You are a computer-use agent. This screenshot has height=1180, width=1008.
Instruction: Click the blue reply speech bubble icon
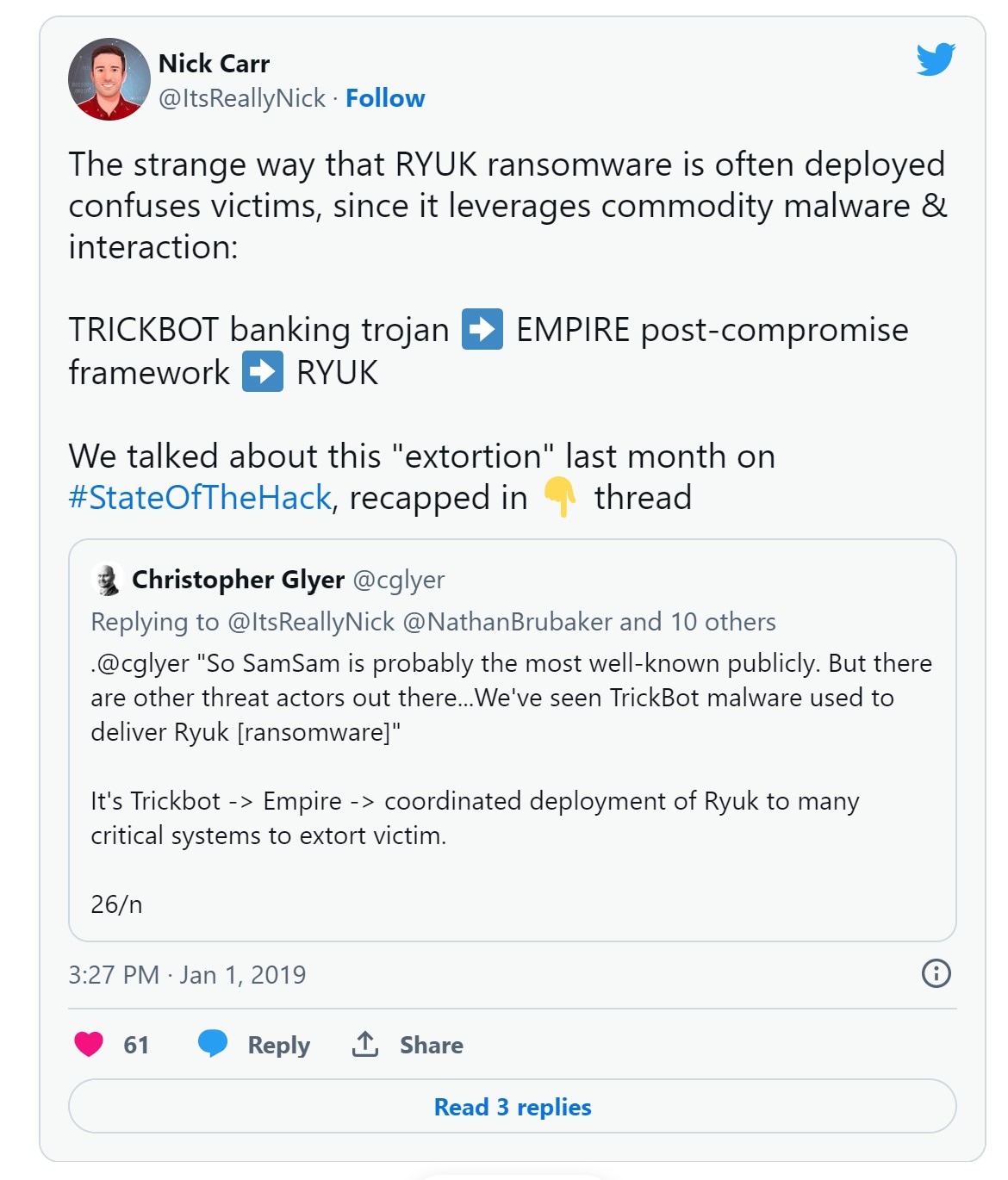pyautogui.click(x=212, y=1044)
